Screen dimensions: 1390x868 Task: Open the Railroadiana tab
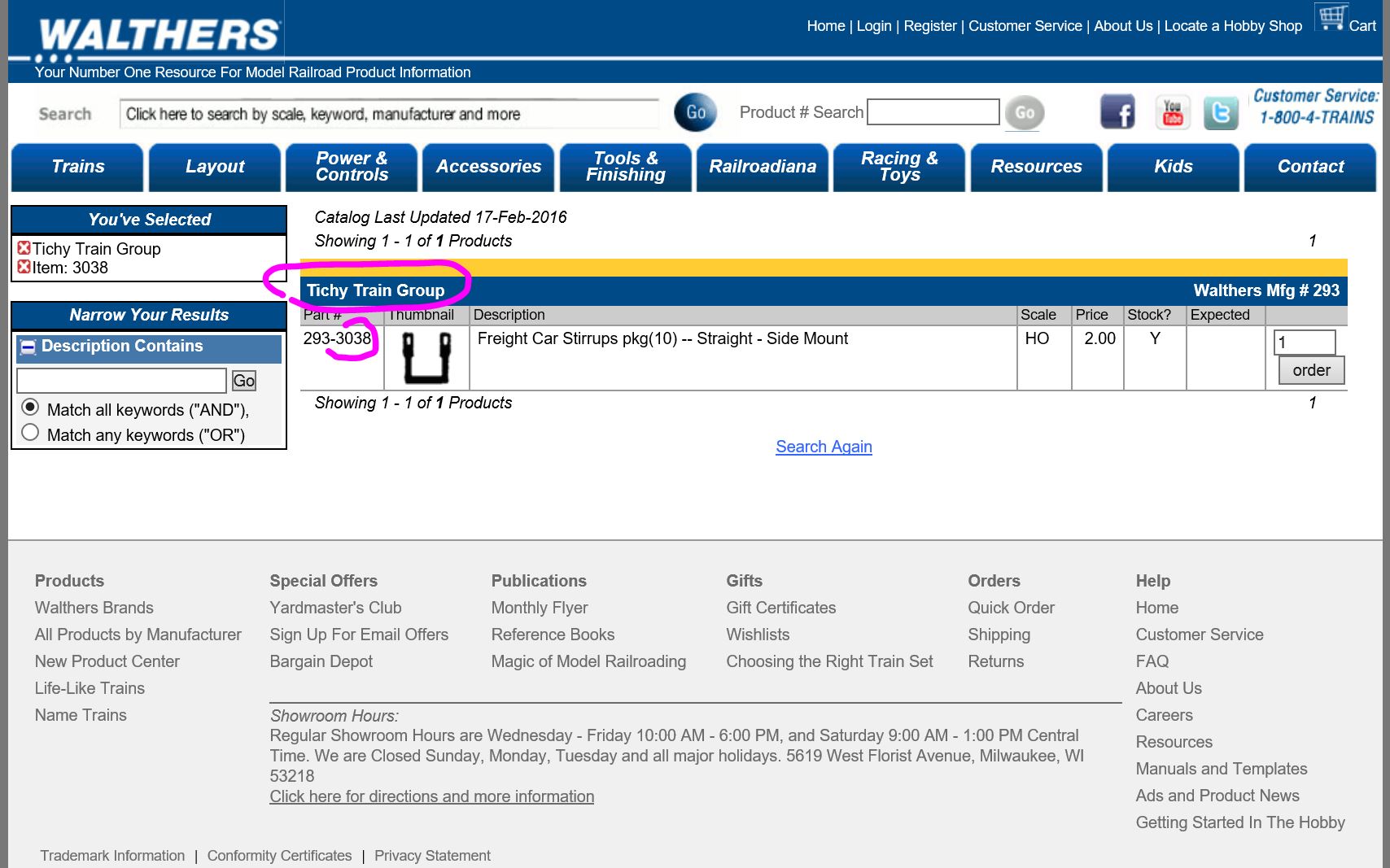(763, 167)
